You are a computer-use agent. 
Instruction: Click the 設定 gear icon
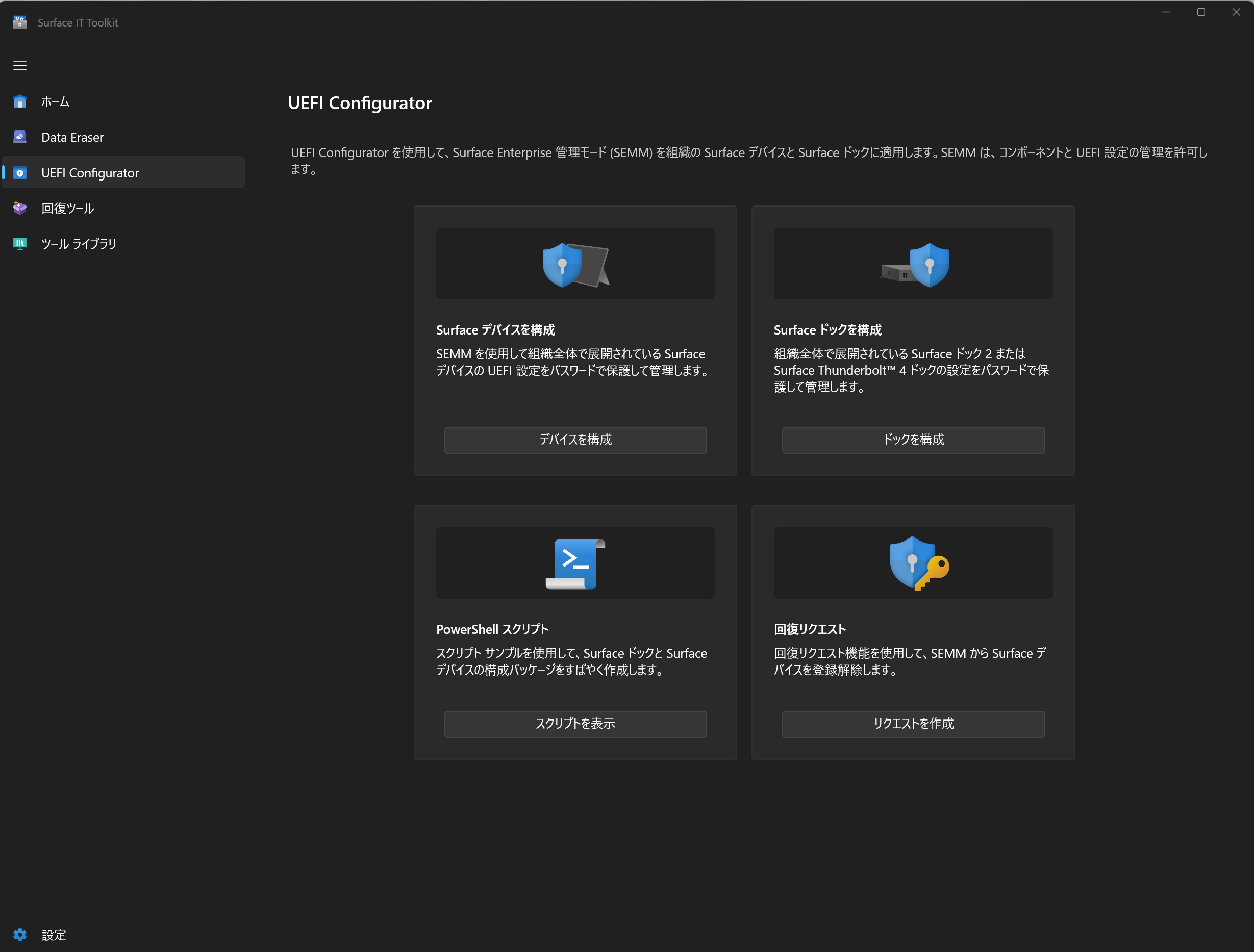click(20, 935)
